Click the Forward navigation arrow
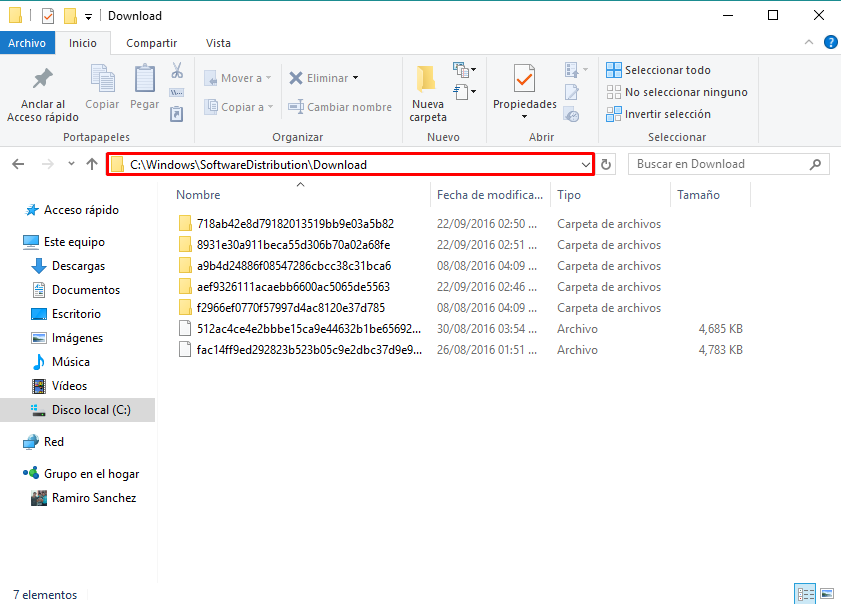This screenshot has width=841, height=604. point(48,164)
